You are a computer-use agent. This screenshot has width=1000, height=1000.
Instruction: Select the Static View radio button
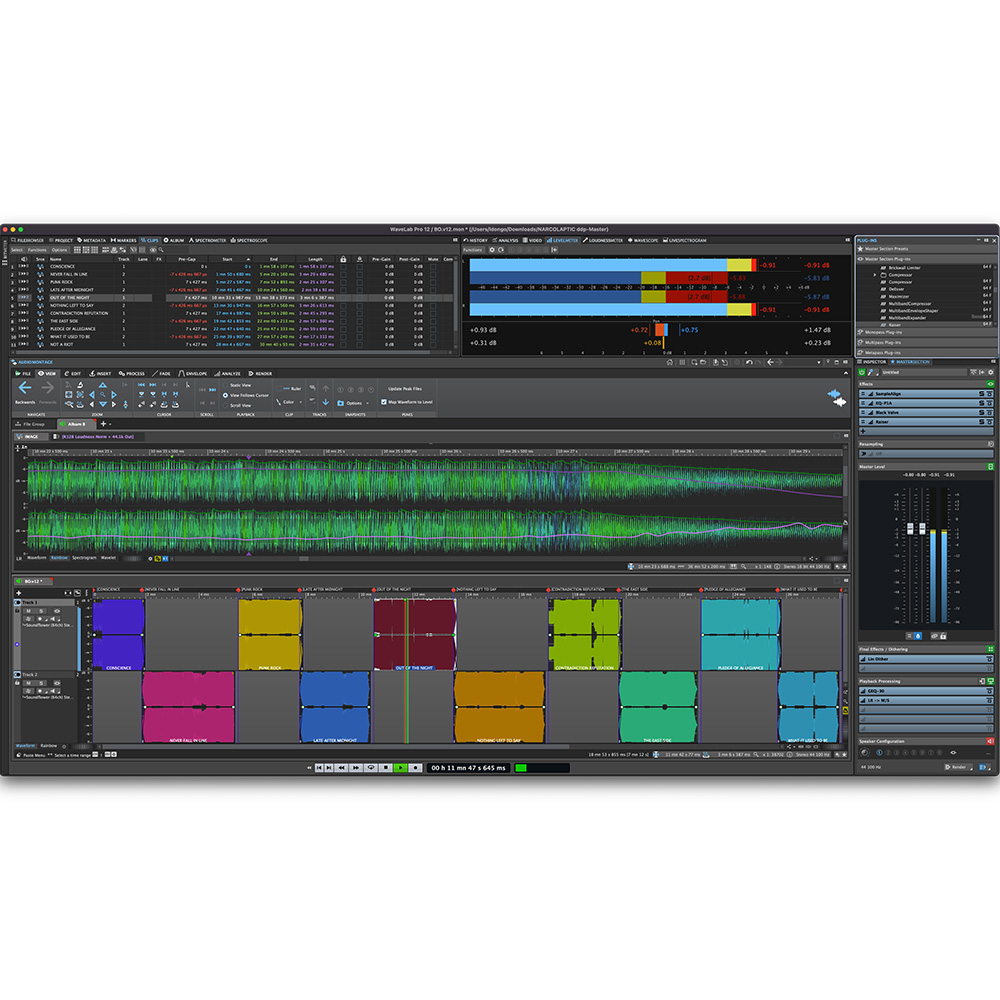pos(226,385)
